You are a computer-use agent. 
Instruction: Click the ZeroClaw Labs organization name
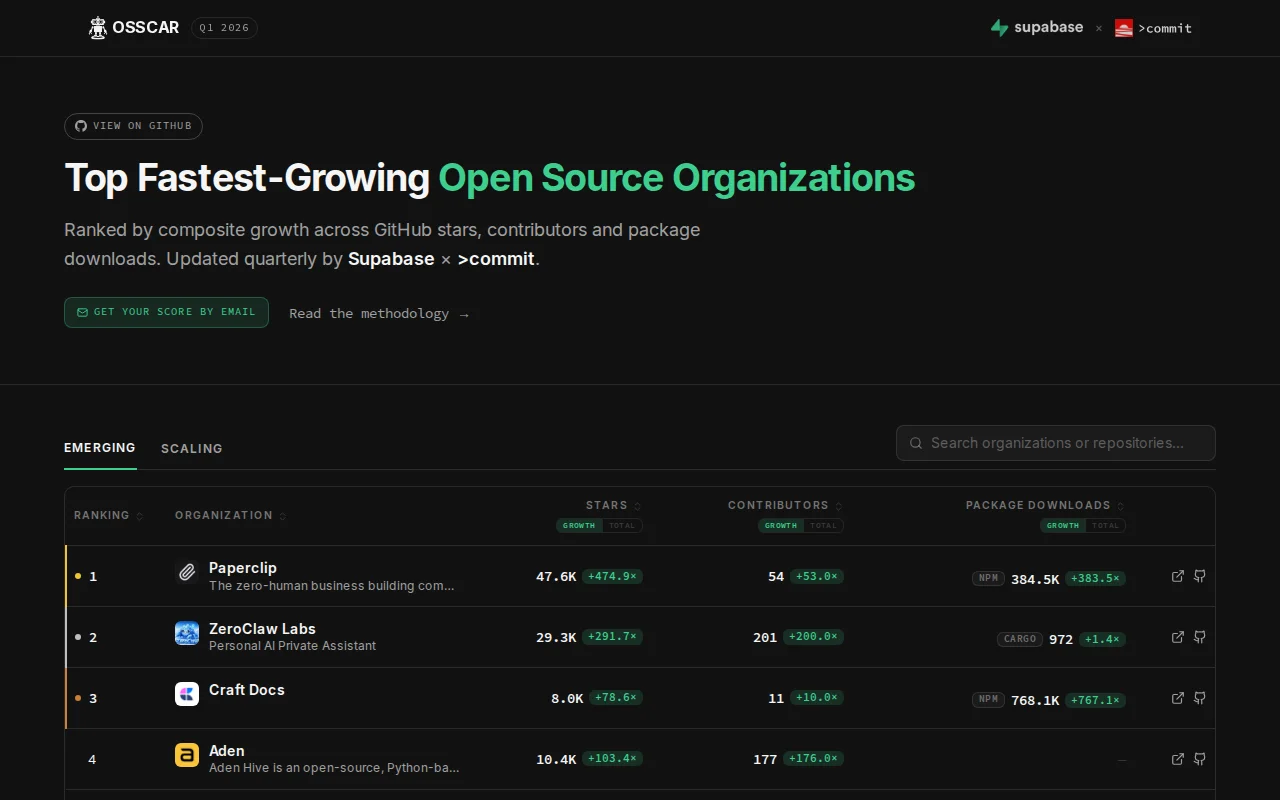(x=262, y=628)
